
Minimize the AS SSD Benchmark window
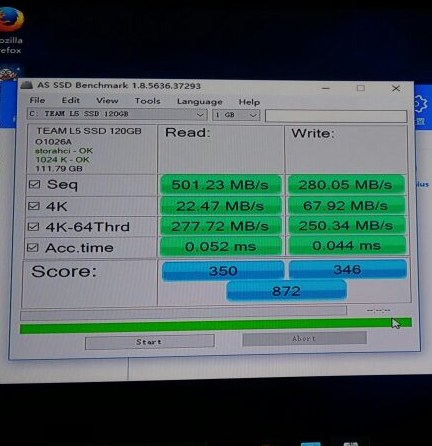[x=326, y=88]
